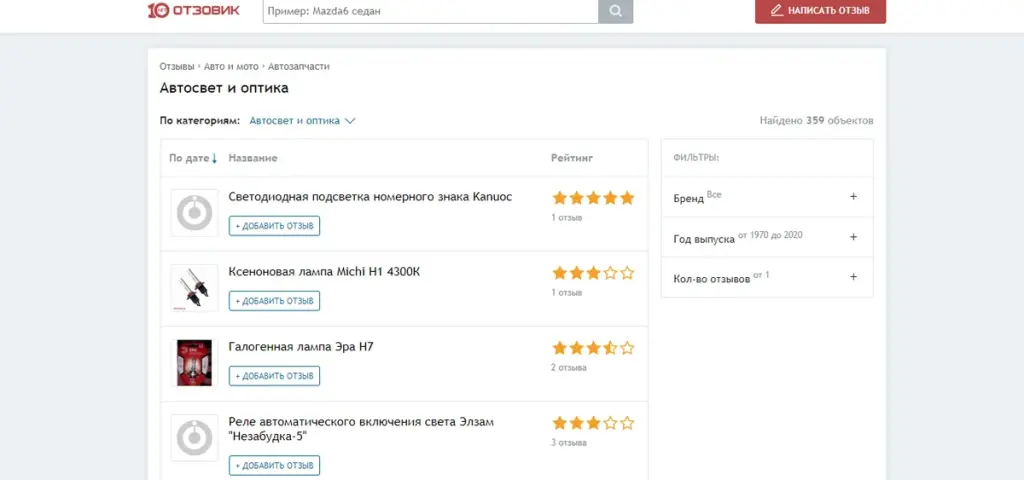This screenshot has height=480, width=1024.
Task: Click the Написать отзыв button
Action: coord(820,11)
